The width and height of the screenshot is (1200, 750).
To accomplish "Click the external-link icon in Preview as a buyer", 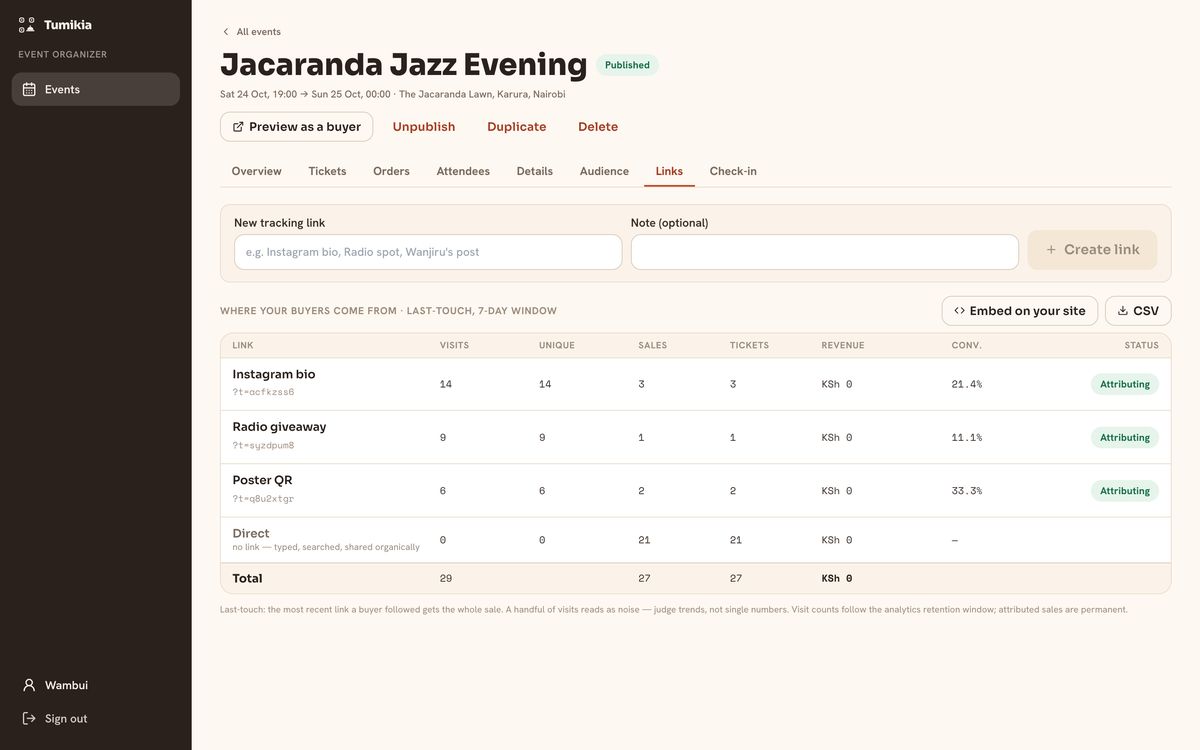I will click(238, 127).
